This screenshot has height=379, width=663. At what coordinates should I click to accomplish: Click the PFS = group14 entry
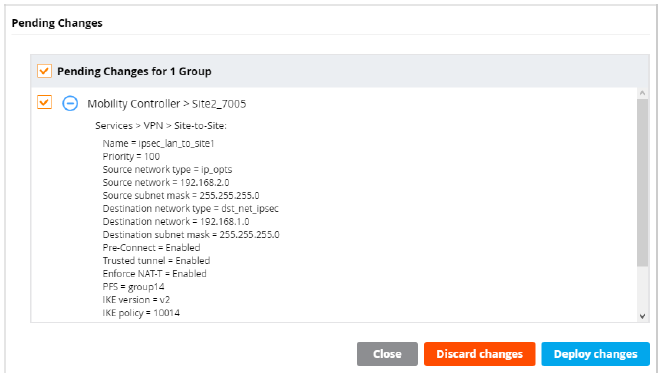point(133,287)
